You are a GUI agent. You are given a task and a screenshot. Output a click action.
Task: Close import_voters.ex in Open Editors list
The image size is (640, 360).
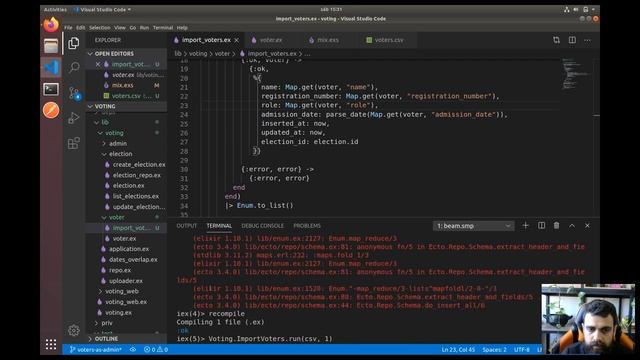[98, 64]
